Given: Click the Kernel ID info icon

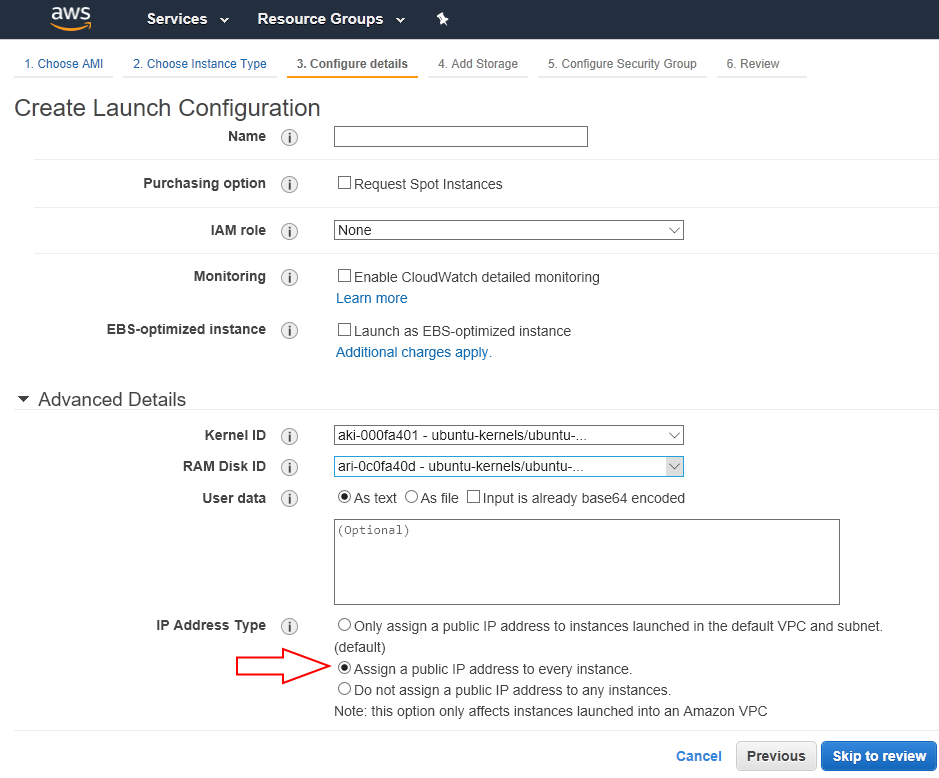Looking at the screenshot, I should point(290,436).
